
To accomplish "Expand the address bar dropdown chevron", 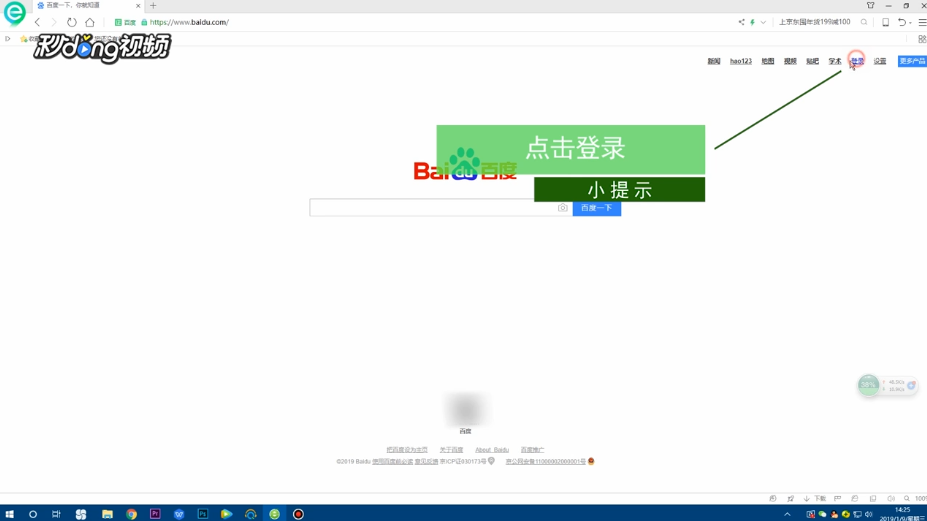I will tap(763, 22).
